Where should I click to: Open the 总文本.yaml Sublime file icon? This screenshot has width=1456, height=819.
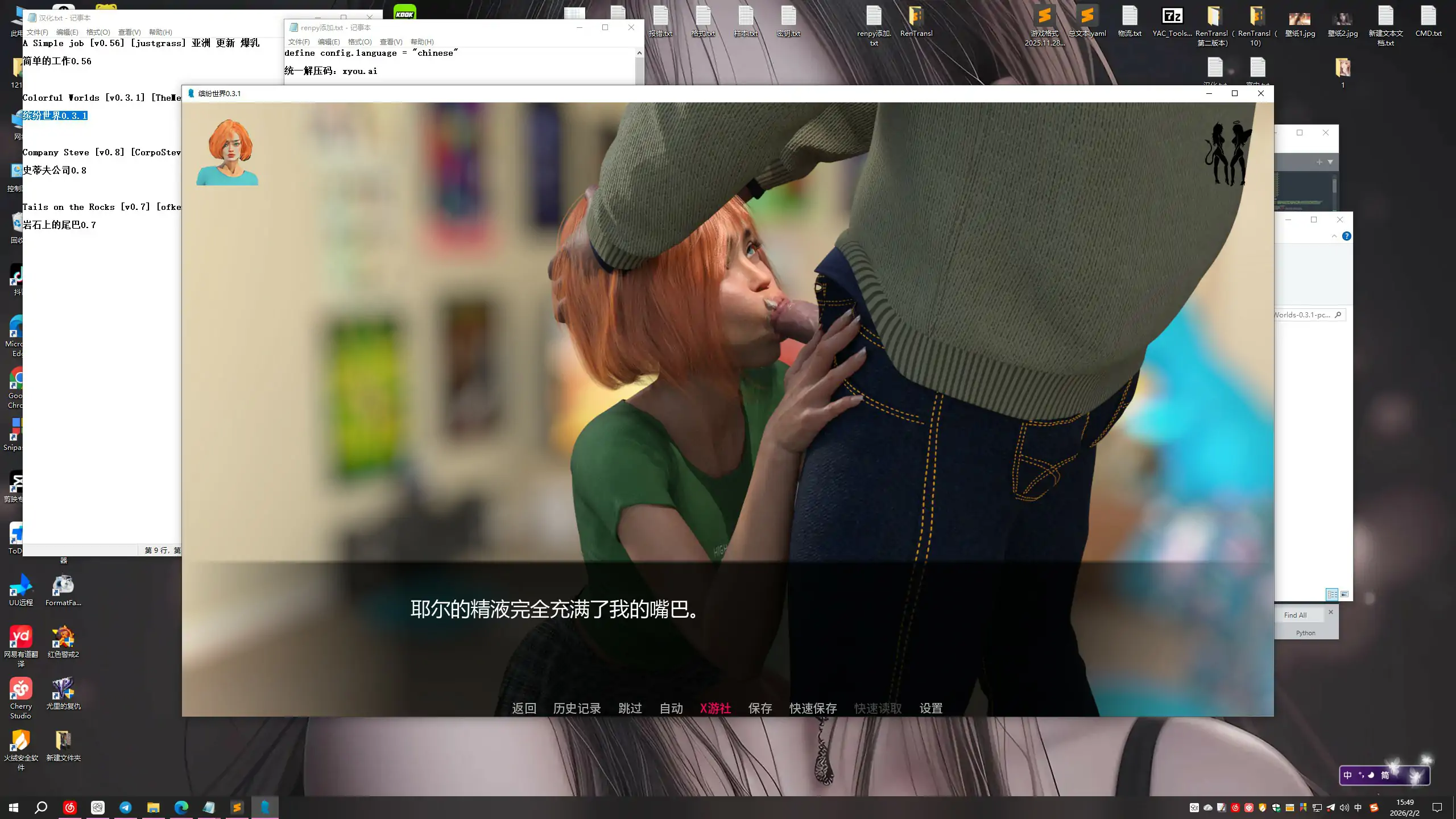1087,17
